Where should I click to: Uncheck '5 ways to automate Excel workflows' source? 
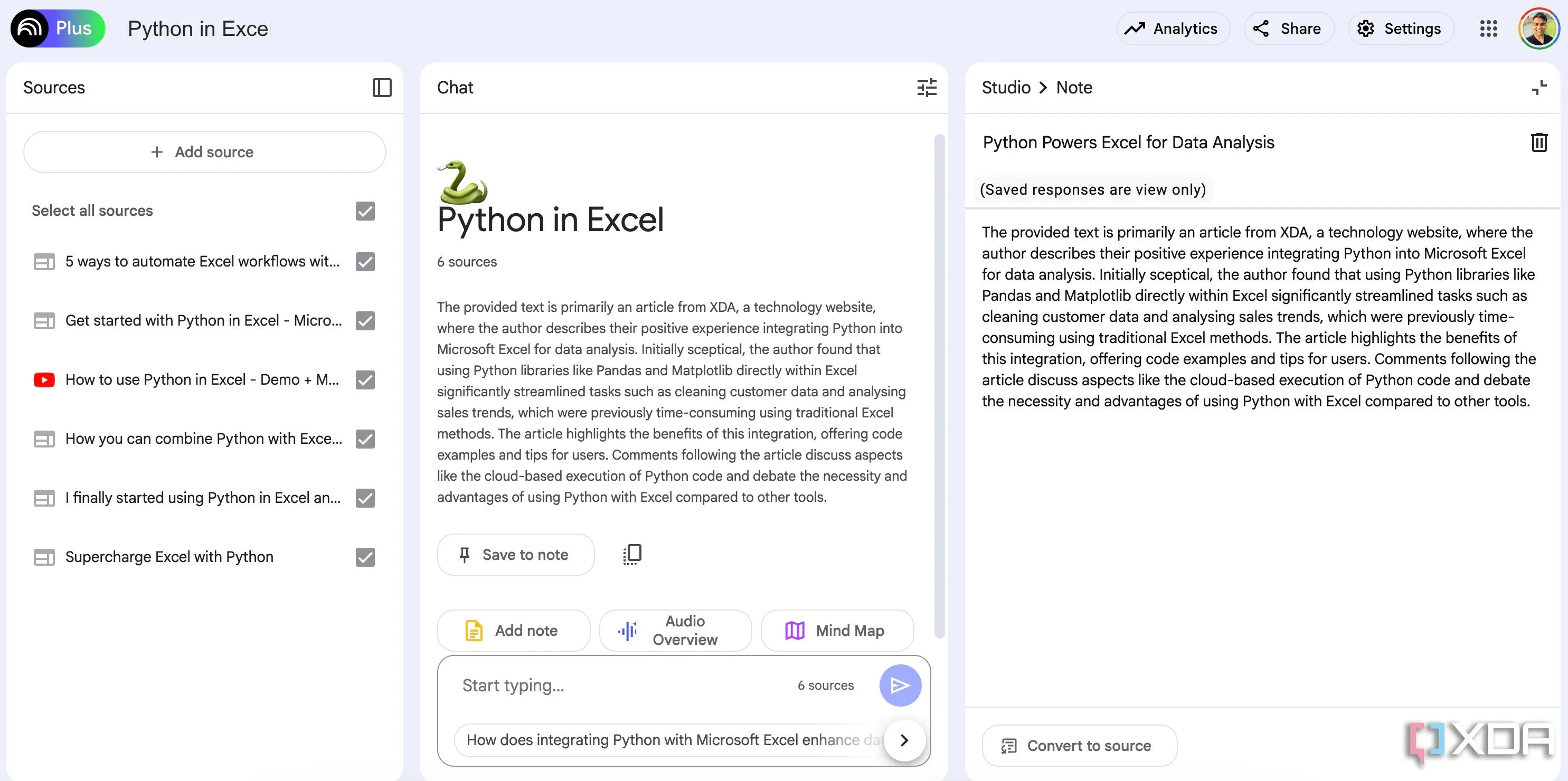coord(365,262)
